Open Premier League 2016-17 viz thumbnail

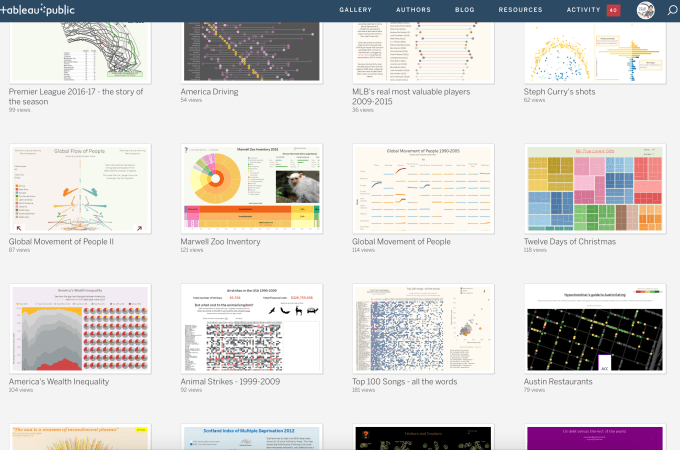point(80,52)
